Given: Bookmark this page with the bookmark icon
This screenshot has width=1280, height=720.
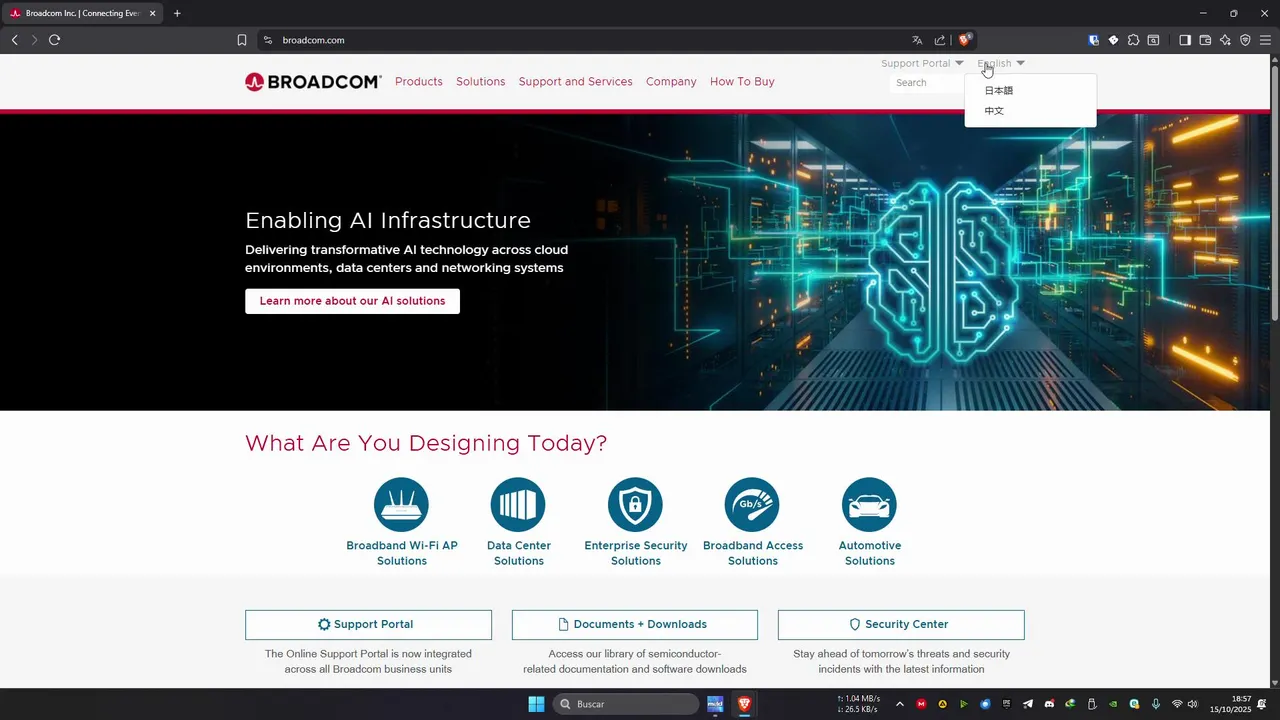Looking at the screenshot, I should click(x=242, y=40).
